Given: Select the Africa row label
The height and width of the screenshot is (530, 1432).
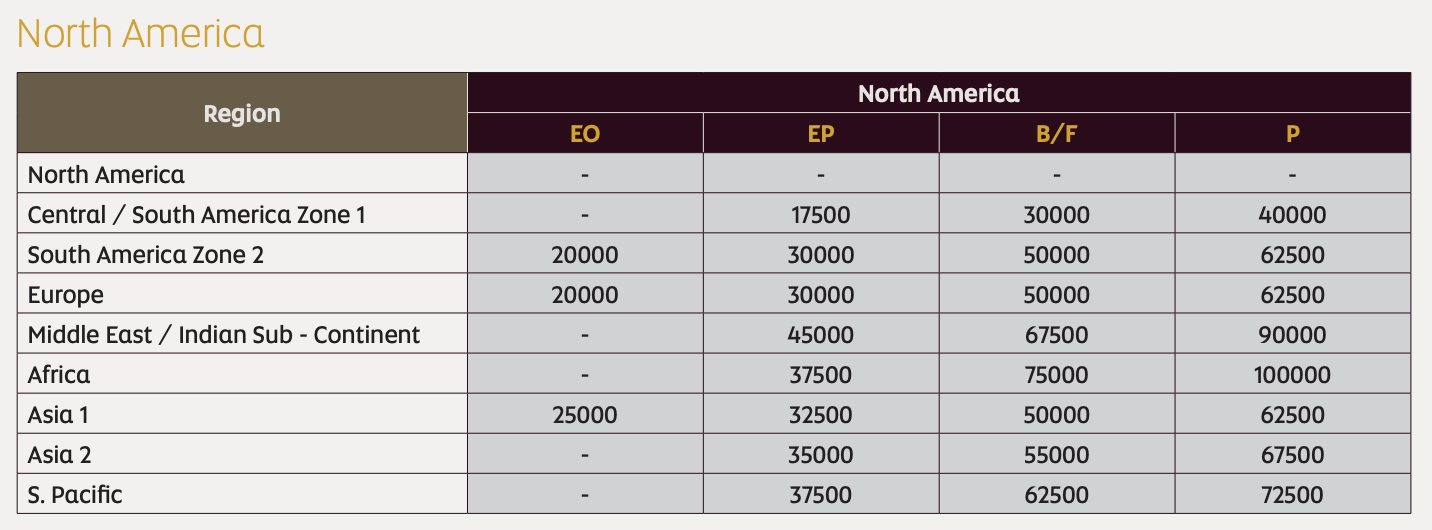Looking at the screenshot, I should [x=59, y=375].
